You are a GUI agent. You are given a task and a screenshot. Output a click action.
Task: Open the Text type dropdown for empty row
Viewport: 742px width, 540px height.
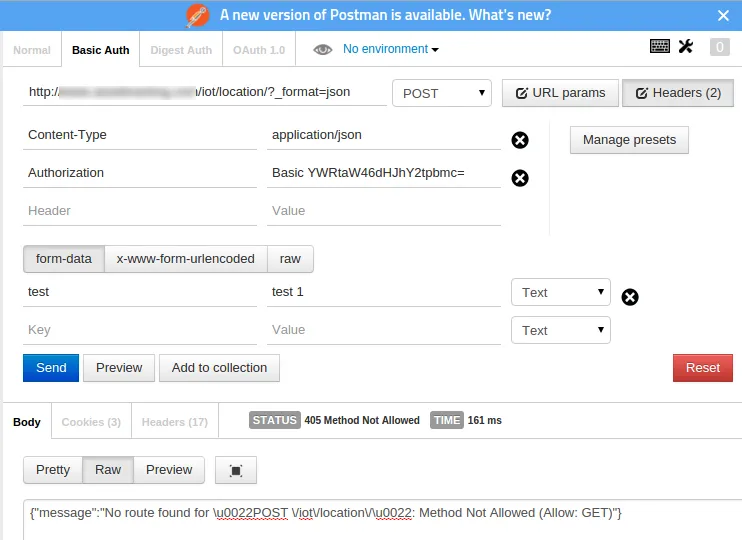tap(561, 330)
